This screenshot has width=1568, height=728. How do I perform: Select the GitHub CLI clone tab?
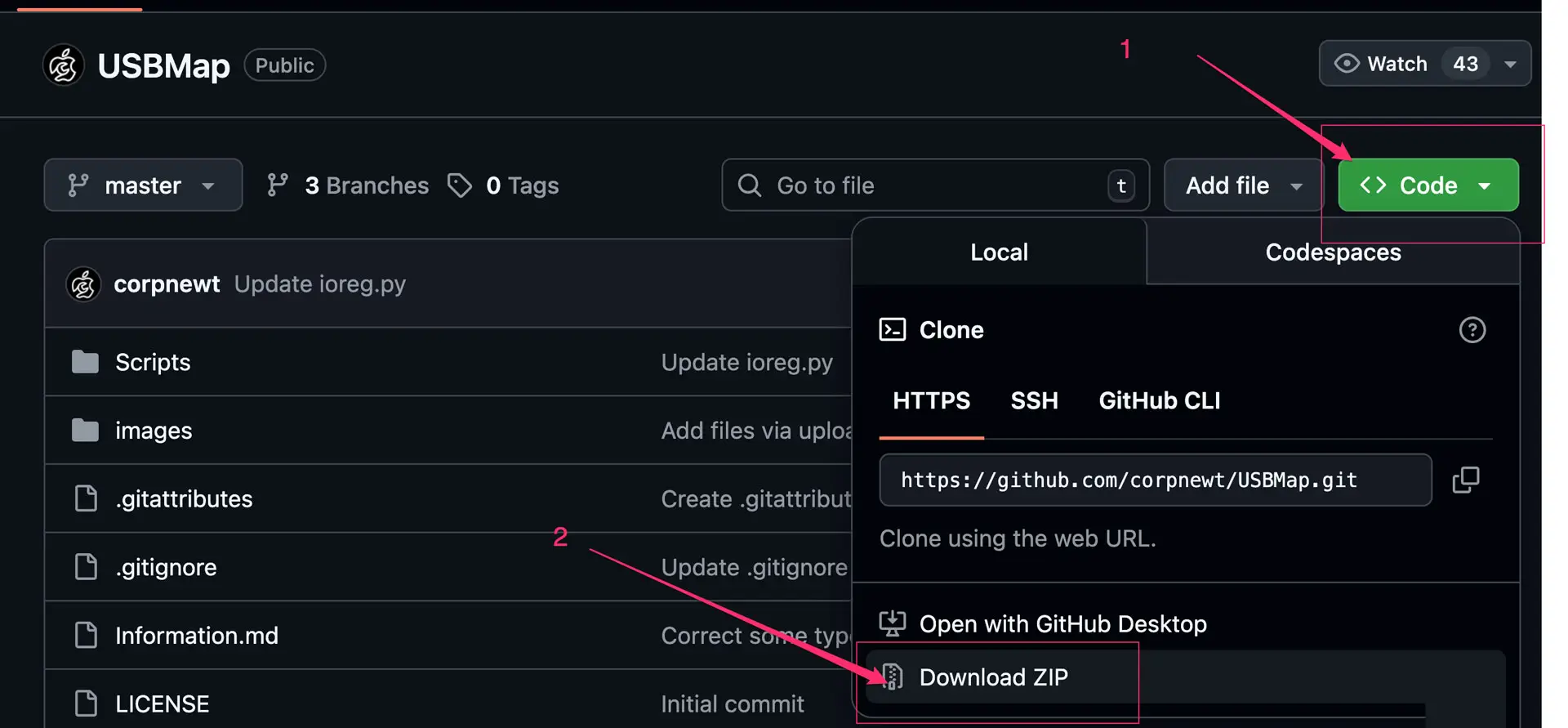click(x=1159, y=400)
